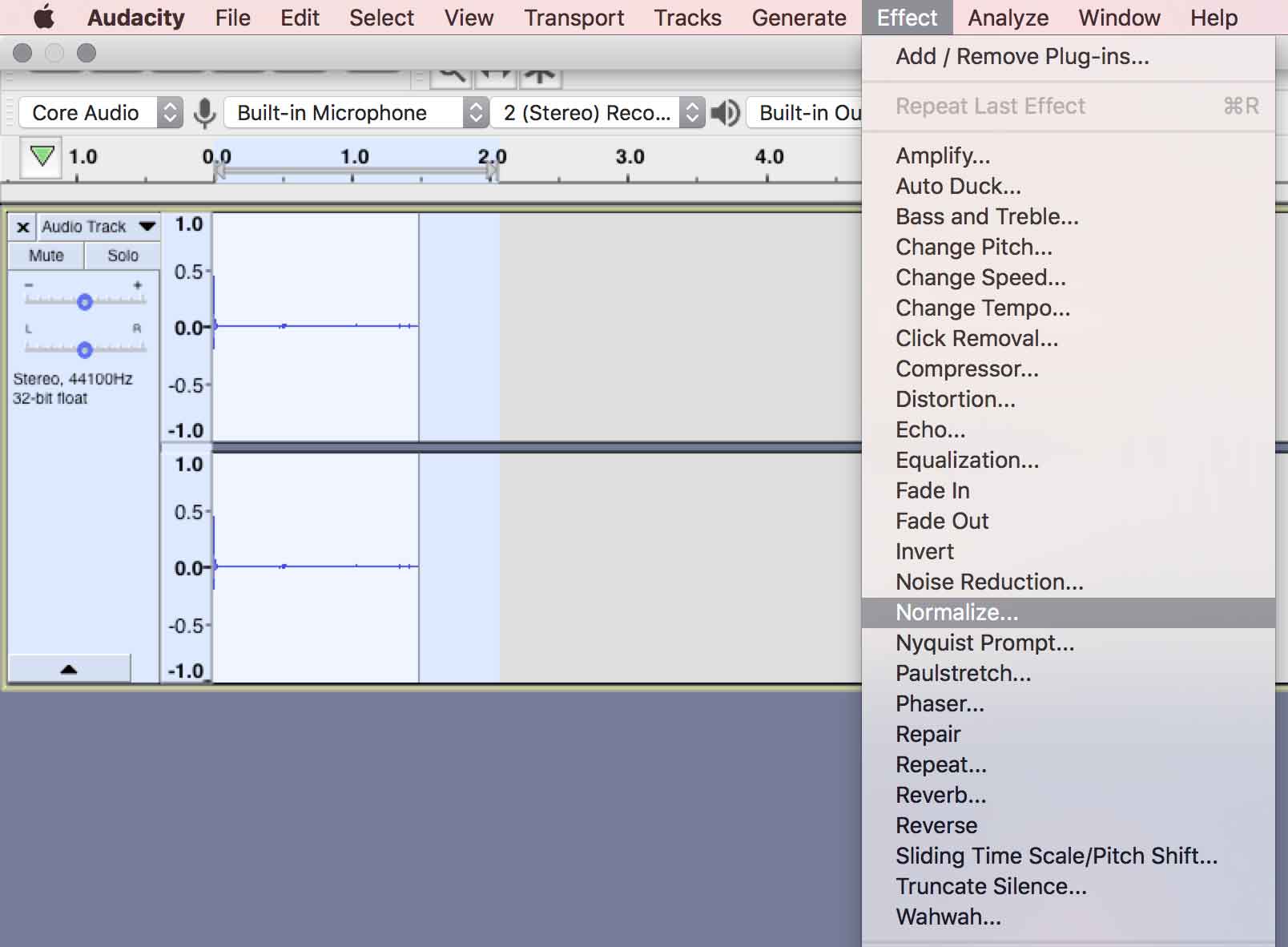This screenshot has height=947, width=1288.
Task: Select the Reverb... effect
Action: pyautogui.click(x=1068, y=795)
